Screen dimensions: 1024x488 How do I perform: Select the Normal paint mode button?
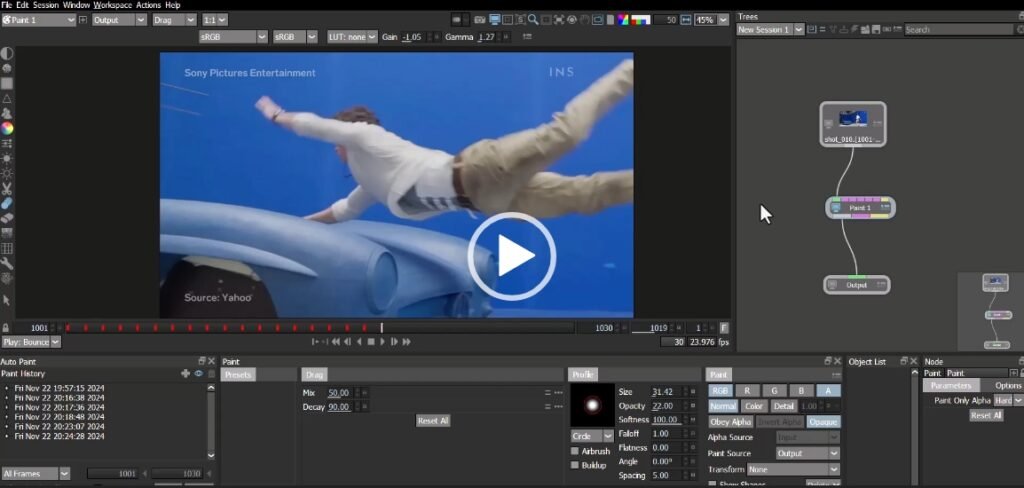tap(723, 406)
